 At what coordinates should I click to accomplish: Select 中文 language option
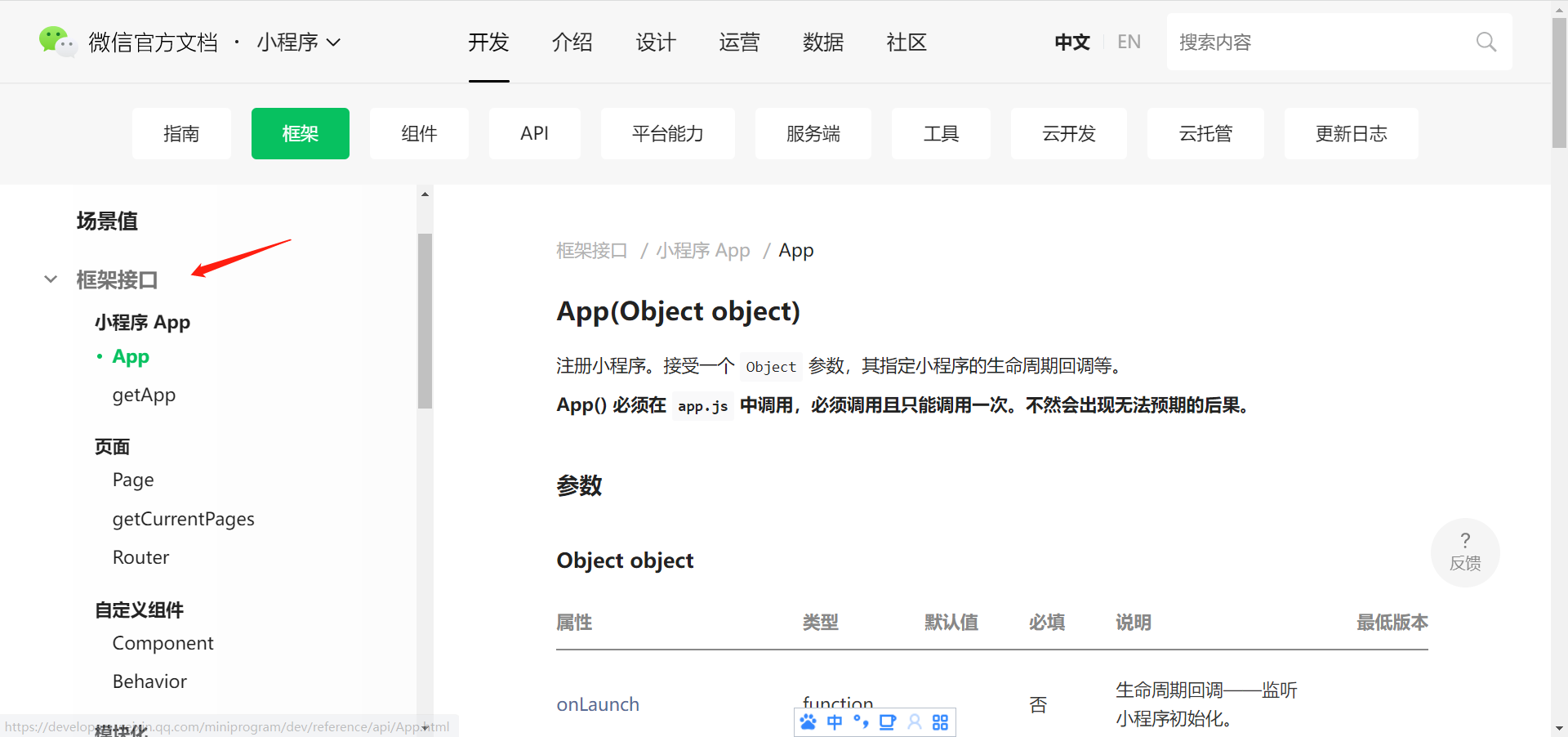pos(1071,42)
